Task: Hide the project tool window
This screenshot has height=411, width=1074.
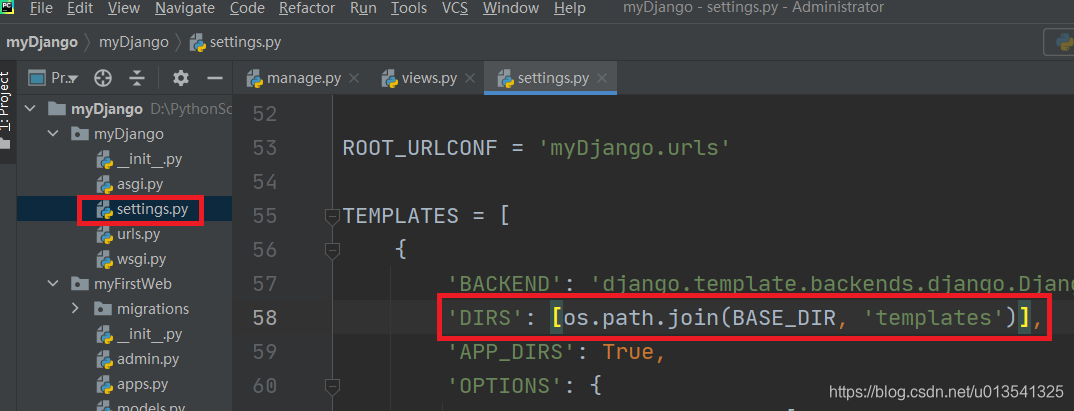Action: click(x=215, y=78)
